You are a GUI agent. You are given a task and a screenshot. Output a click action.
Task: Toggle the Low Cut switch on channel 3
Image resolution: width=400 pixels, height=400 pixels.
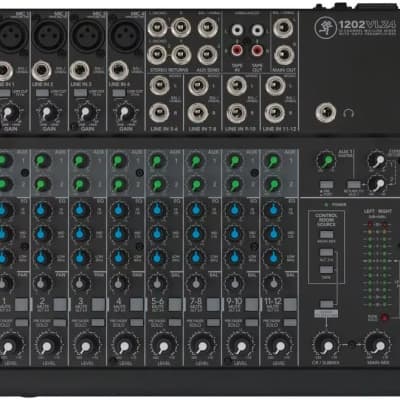(80, 93)
